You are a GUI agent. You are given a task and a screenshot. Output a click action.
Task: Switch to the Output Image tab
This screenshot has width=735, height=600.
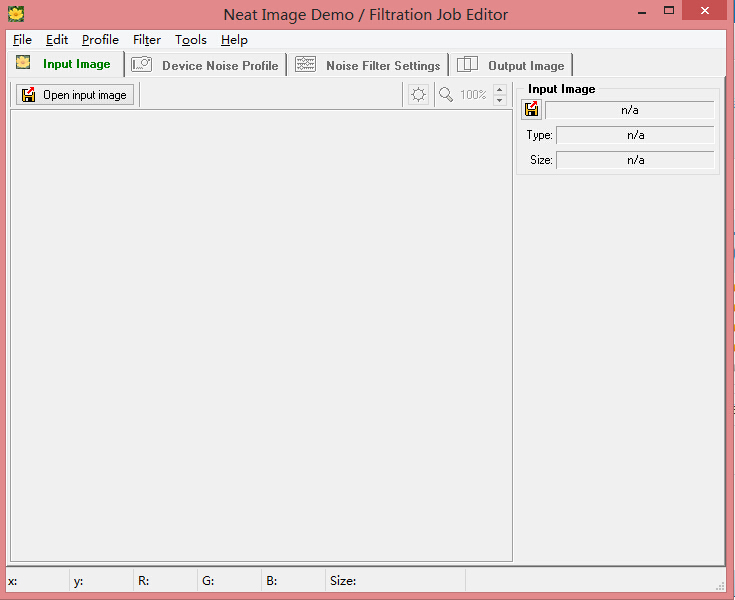(x=511, y=65)
